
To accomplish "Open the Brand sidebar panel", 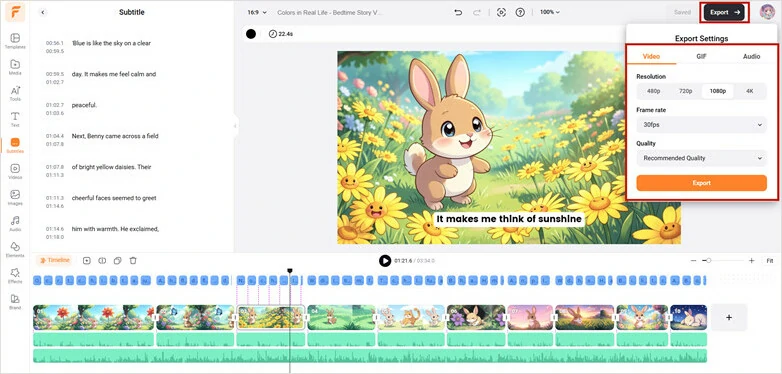I will (x=15, y=302).
